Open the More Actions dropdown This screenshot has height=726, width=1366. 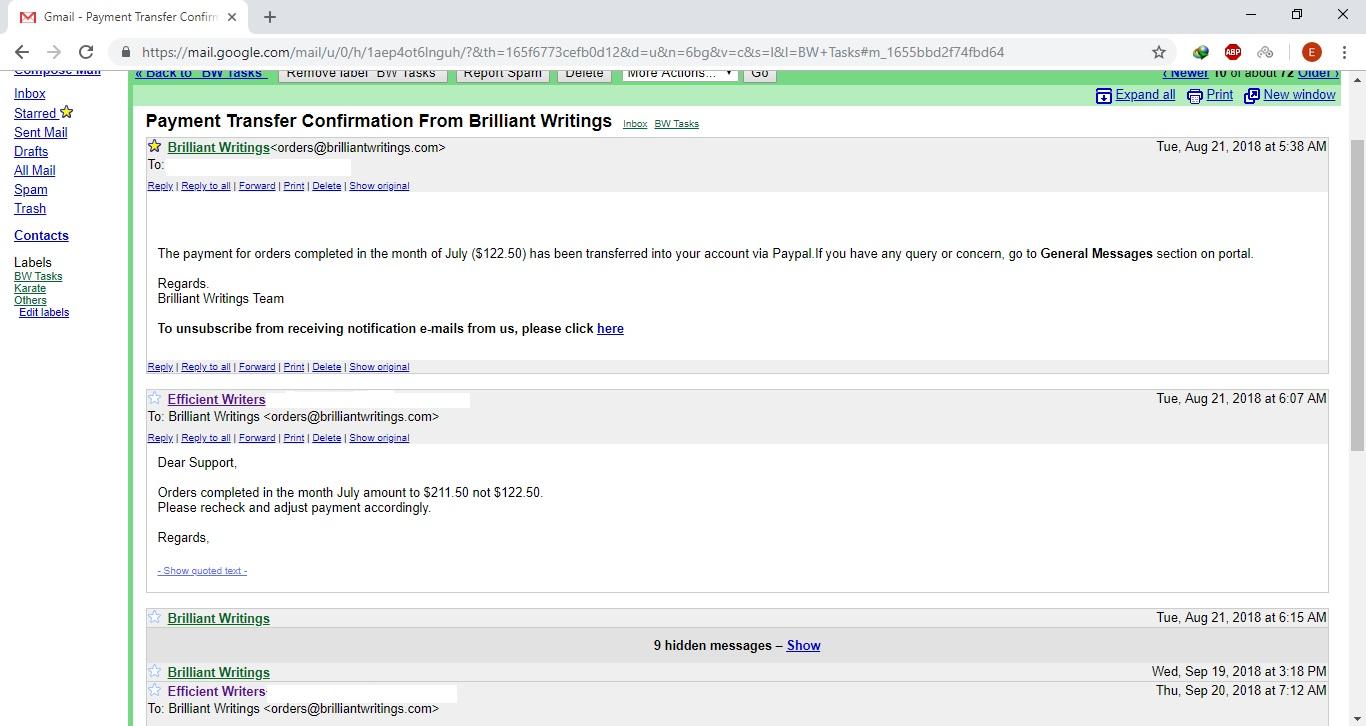tap(680, 73)
